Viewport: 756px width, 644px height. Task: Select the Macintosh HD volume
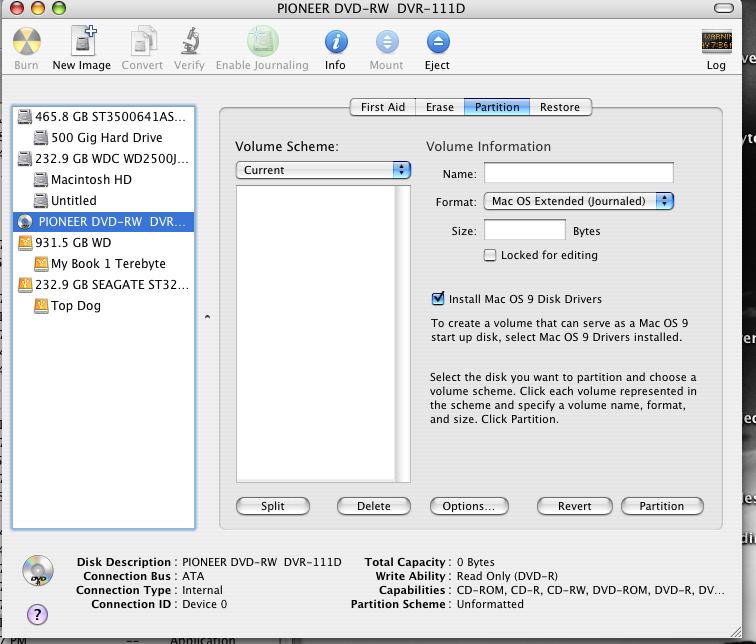(x=104, y=180)
